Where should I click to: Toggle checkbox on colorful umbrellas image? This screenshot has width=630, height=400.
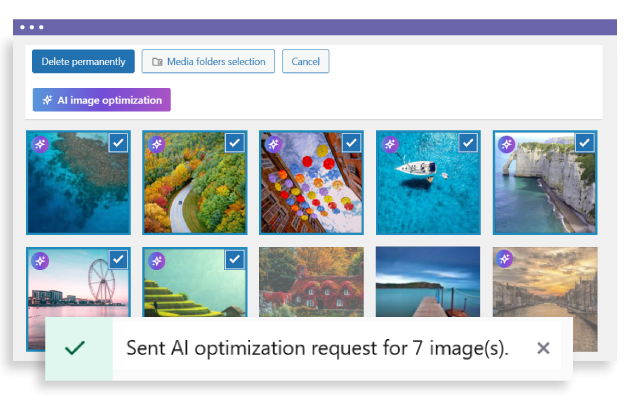click(x=351, y=143)
